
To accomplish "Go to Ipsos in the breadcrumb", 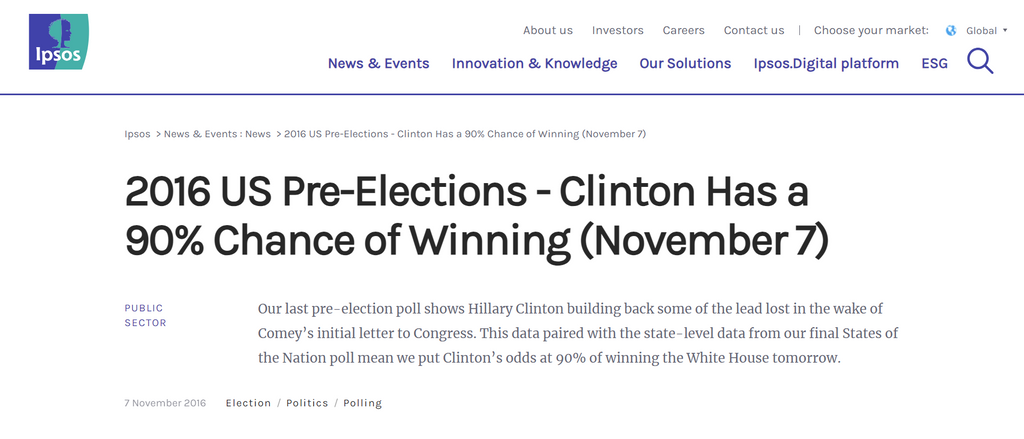I will coord(138,134).
